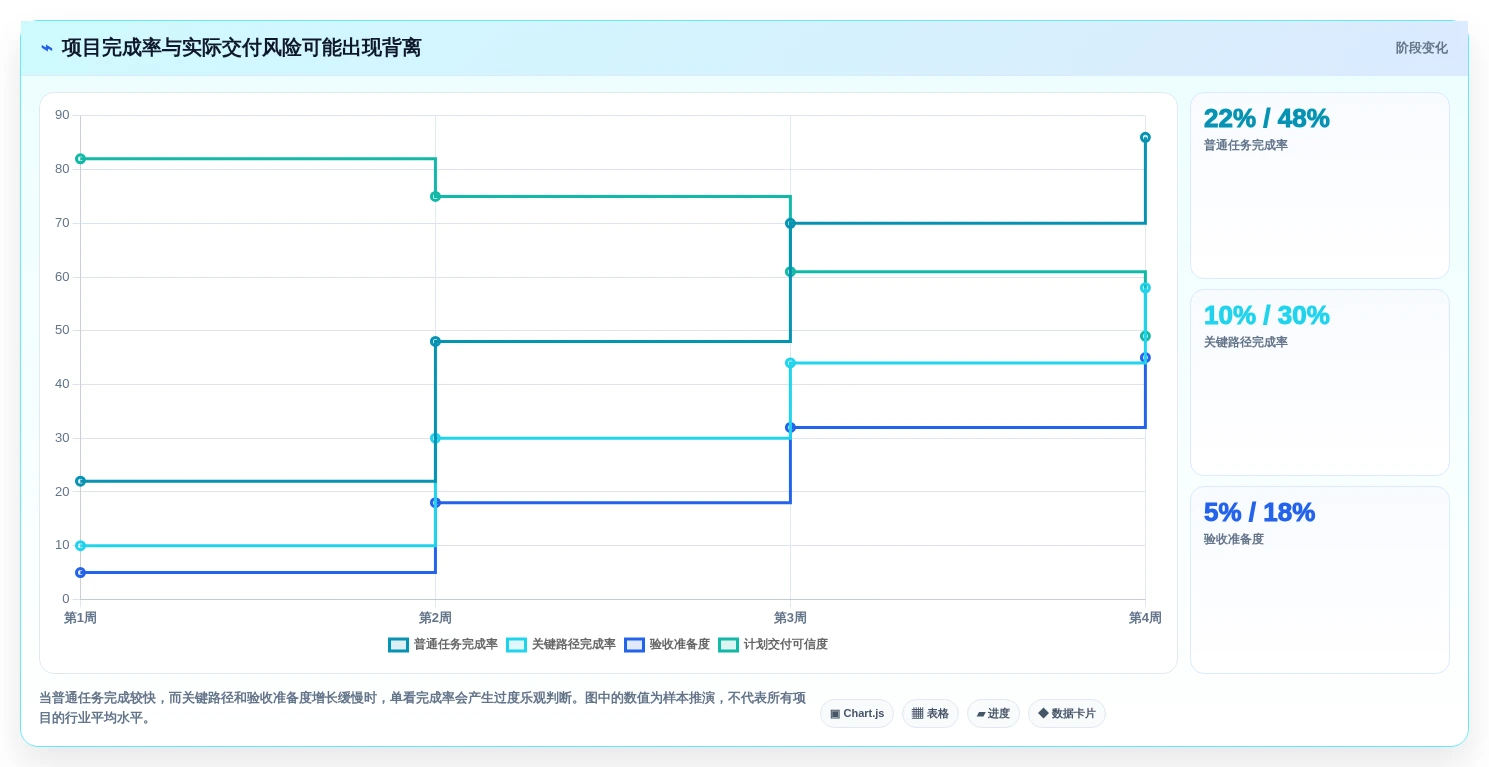Click the 验收准备度 card caption
This screenshot has height=767, width=1489.
[x=1234, y=539]
